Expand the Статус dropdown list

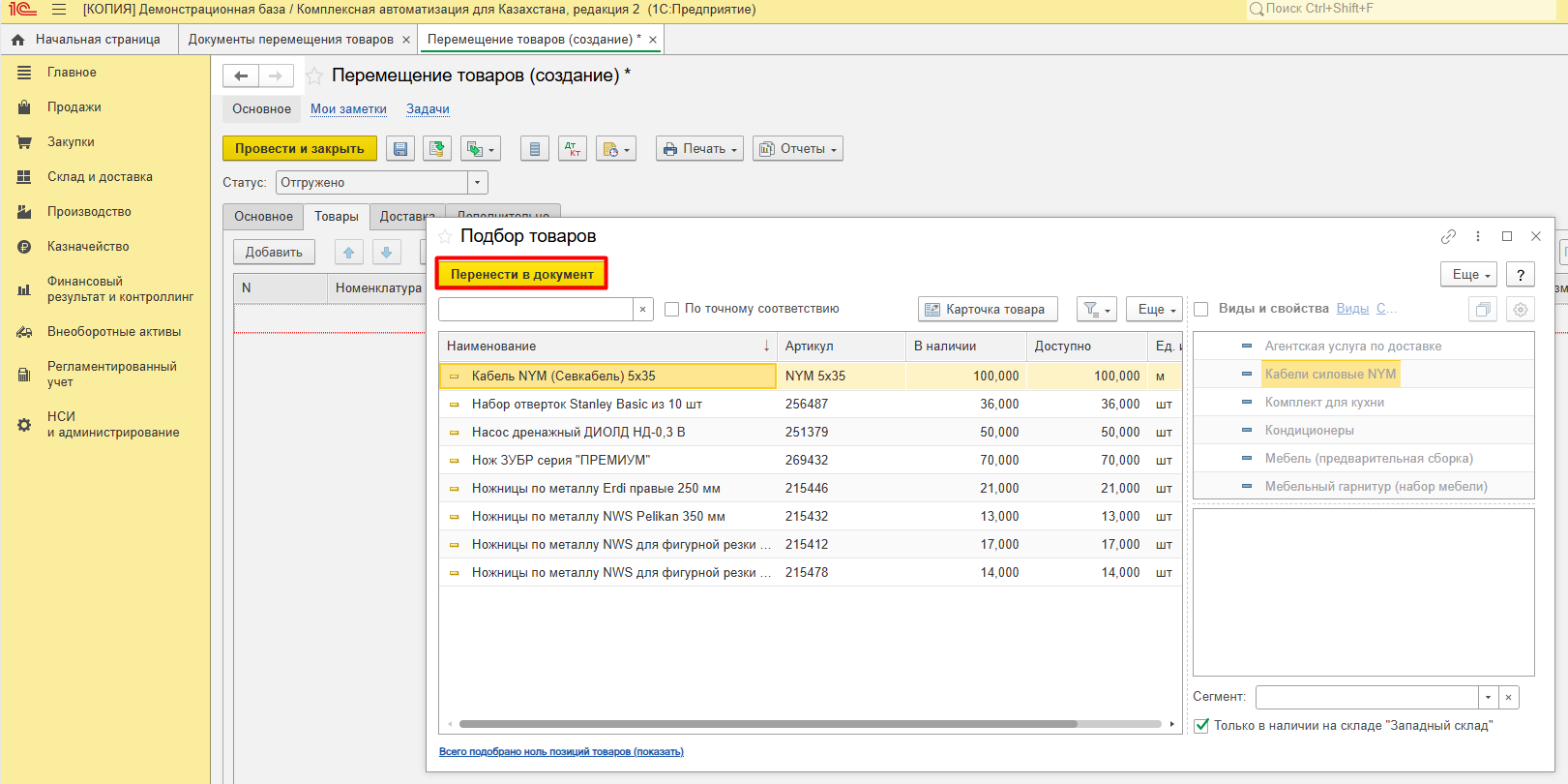point(477,183)
